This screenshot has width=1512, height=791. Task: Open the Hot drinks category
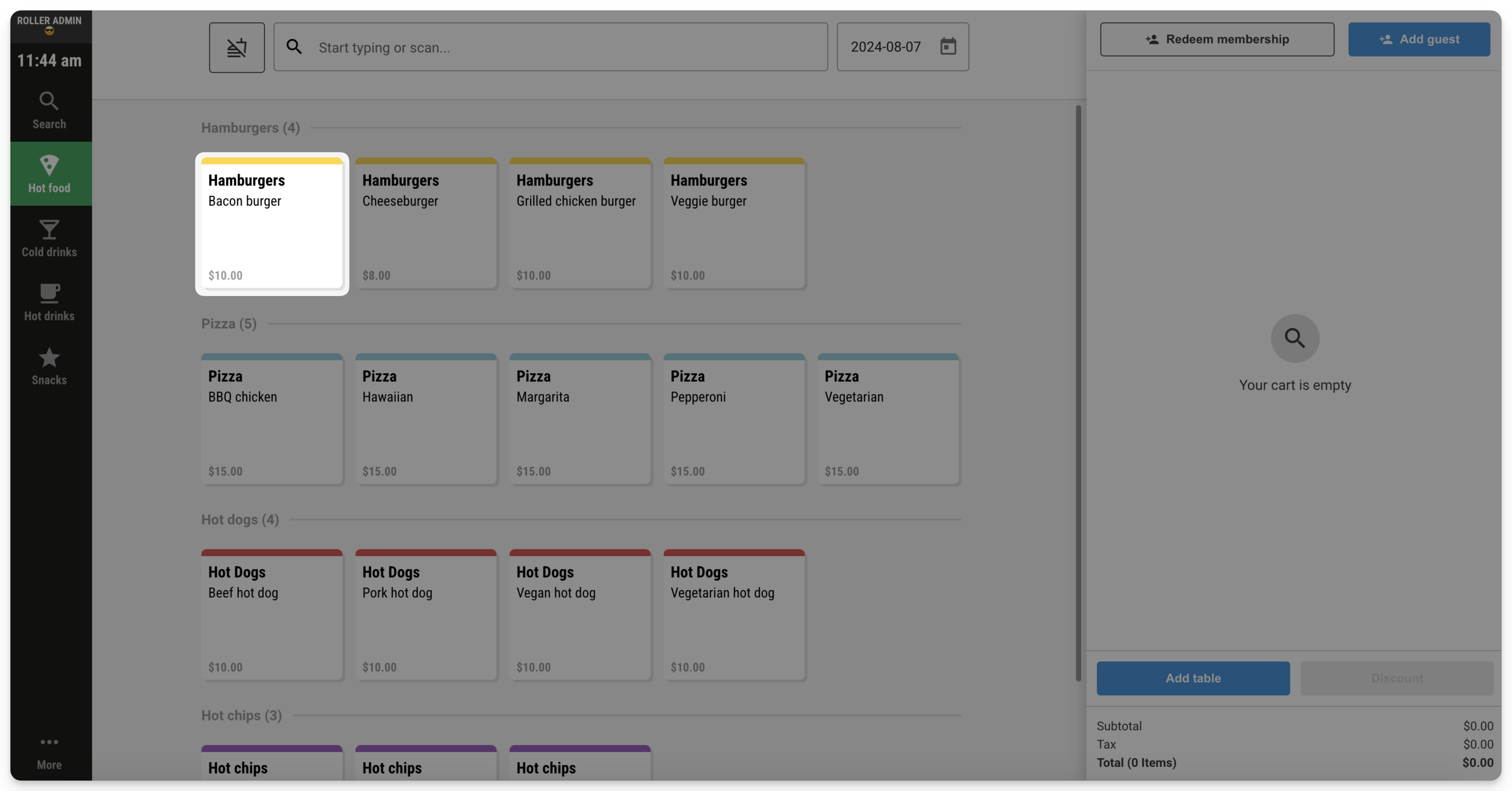(x=49, y=302)
